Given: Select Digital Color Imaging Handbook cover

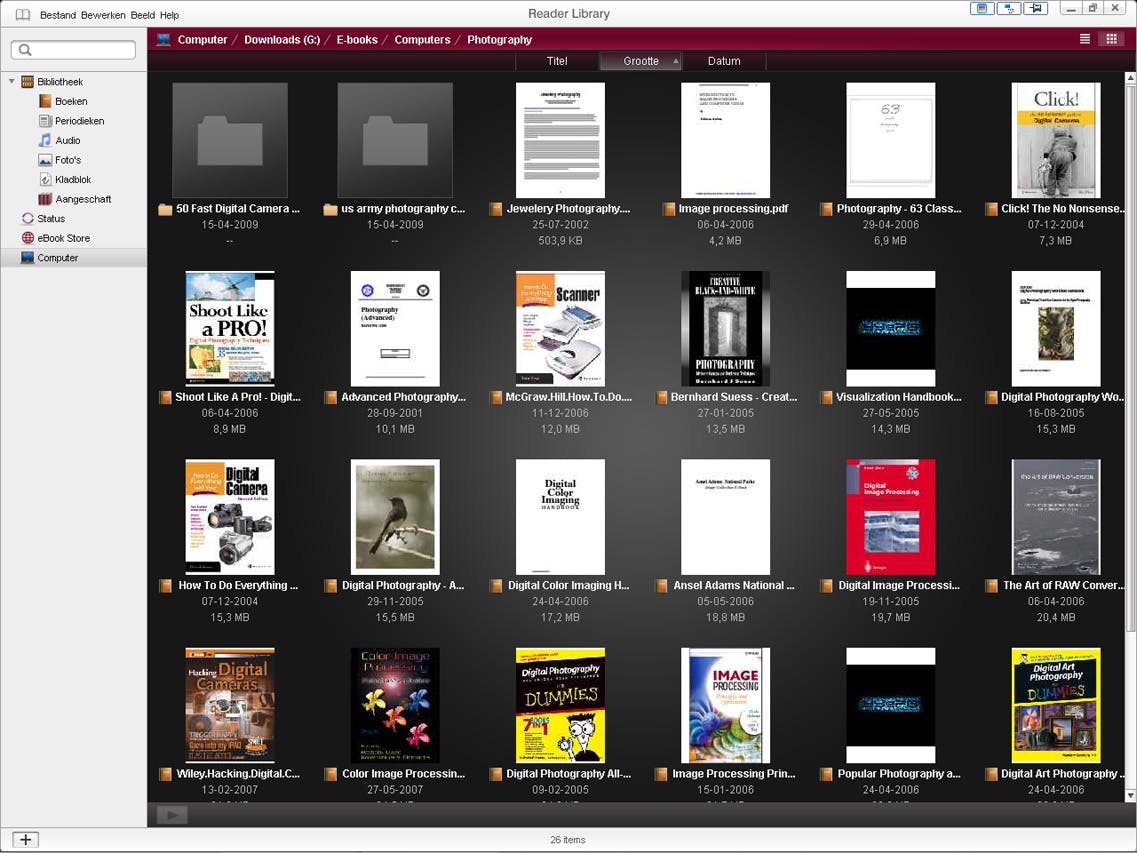Looking at the screenshot, I should [560, 517].
